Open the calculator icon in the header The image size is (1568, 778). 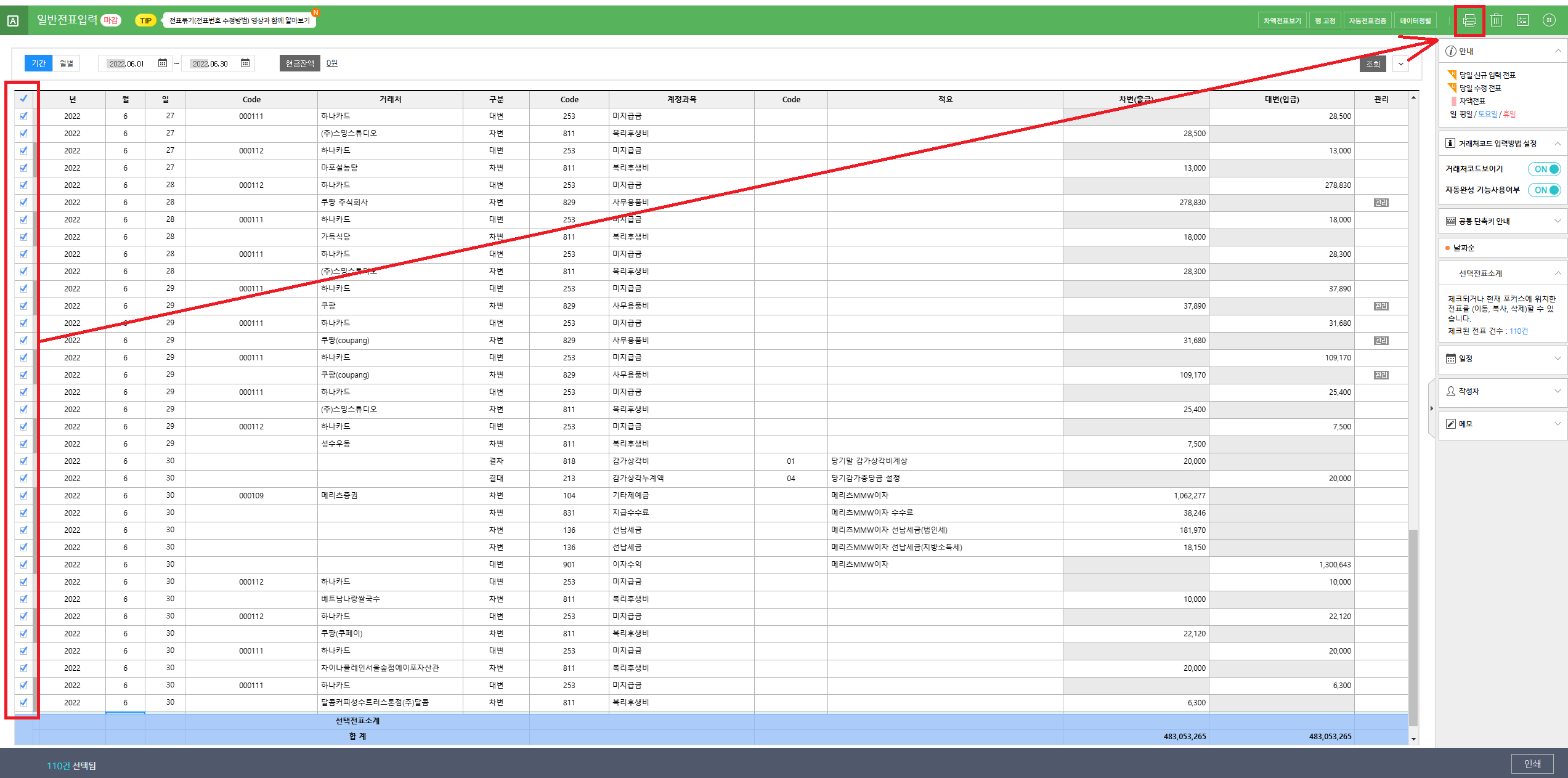click(1522, 20)
